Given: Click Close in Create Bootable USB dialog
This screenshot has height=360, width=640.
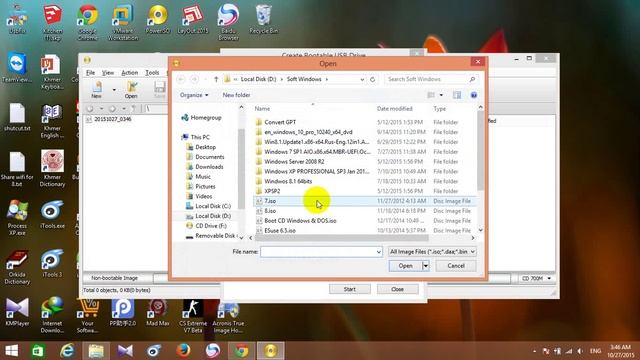Looking at the screenshot, I should tap(397, 289).
